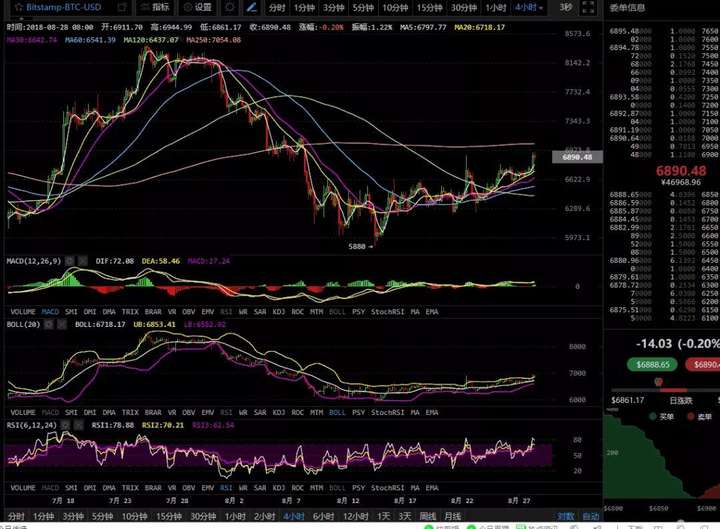
Task: Click the 3秒 refresh interval button
Action: tap(566, 7)
